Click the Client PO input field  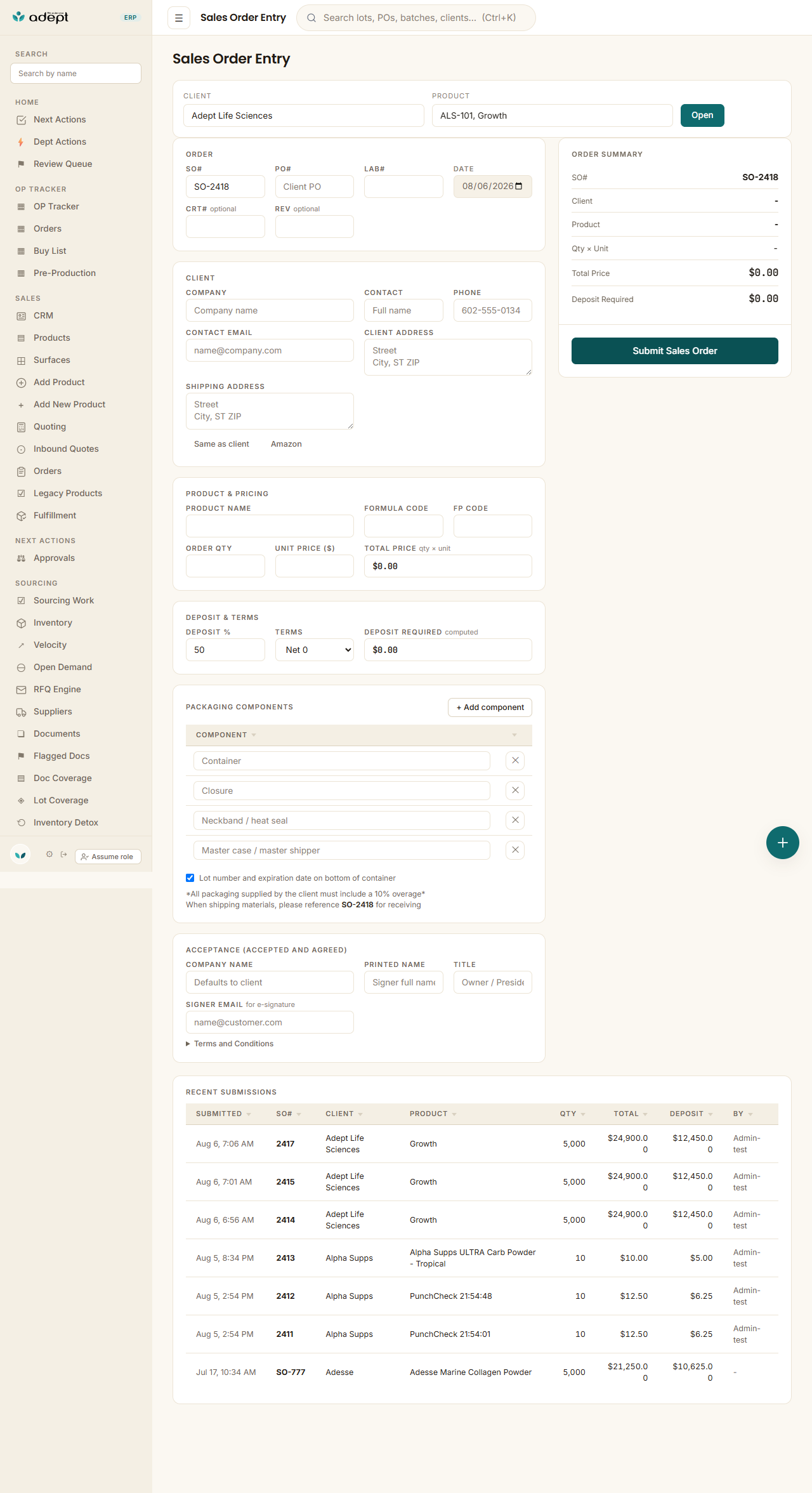(315, 187)
